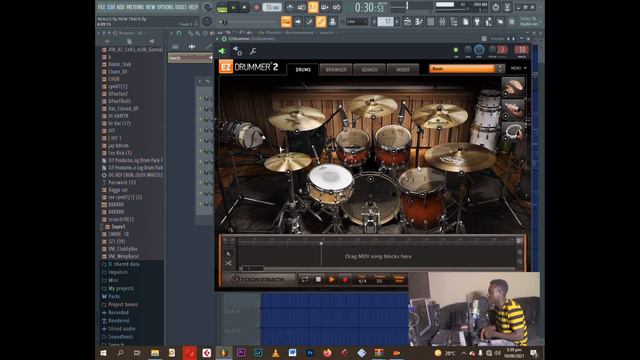The image size is (640, 360).
Task: Click the FL Studio transport pause/play button
Action: coord(233,7)
